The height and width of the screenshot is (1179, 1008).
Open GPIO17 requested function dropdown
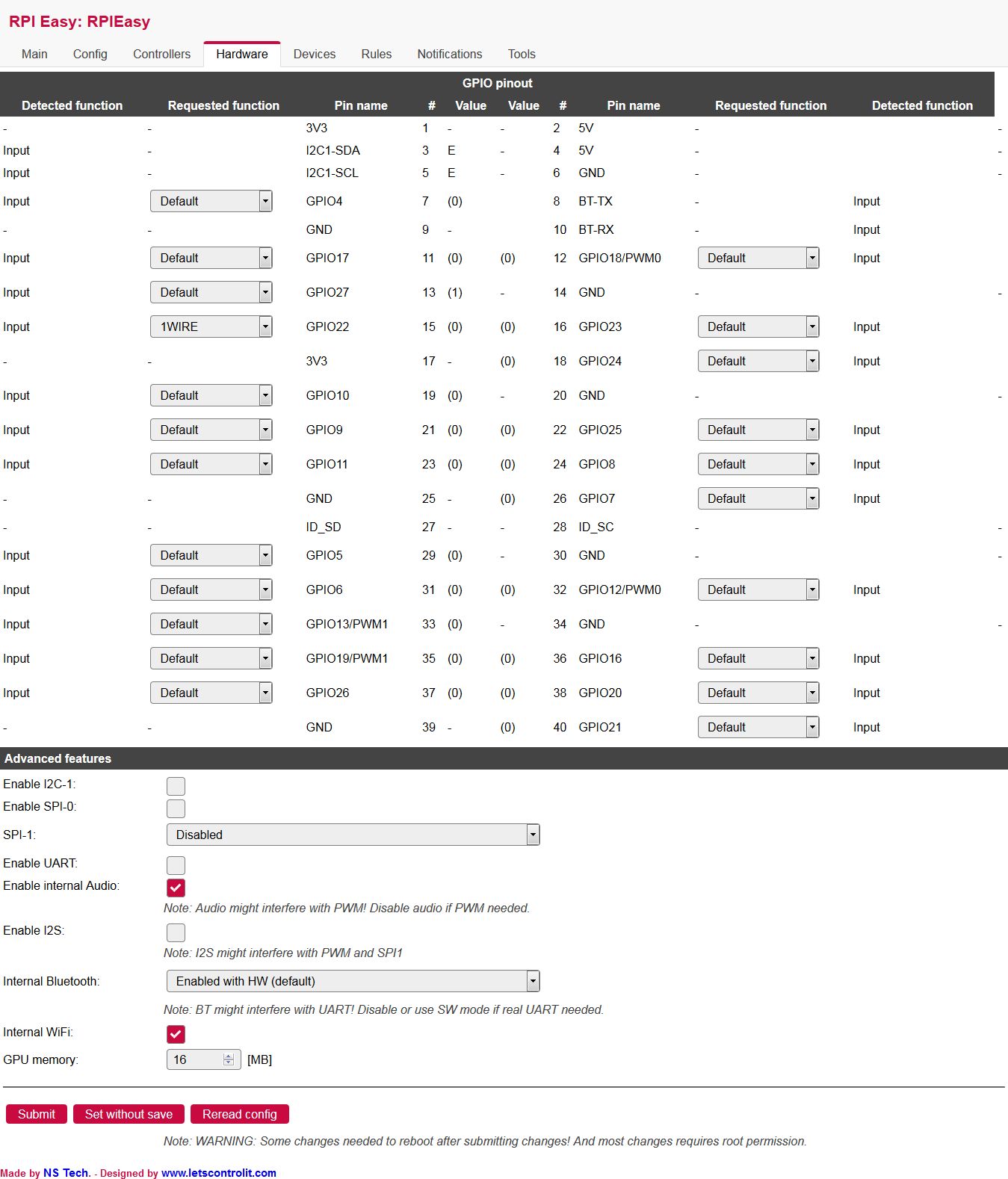click(x=211, y=258)
